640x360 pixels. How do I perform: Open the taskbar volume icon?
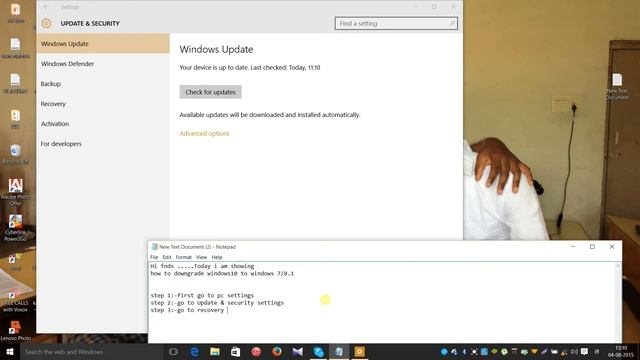pos(574,352)
